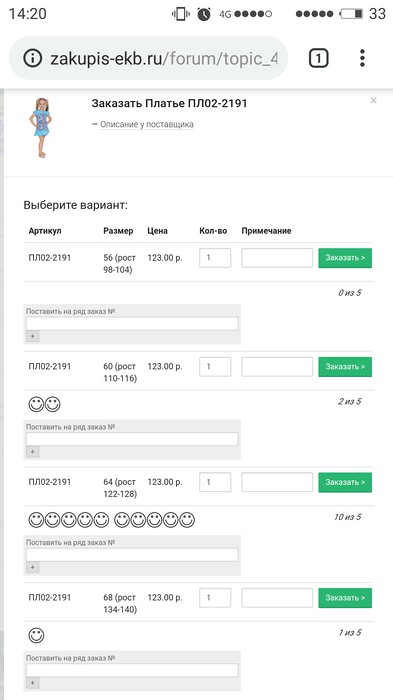
Task: Click the plus button under size 68 row
Action: [x=33, y=683]
